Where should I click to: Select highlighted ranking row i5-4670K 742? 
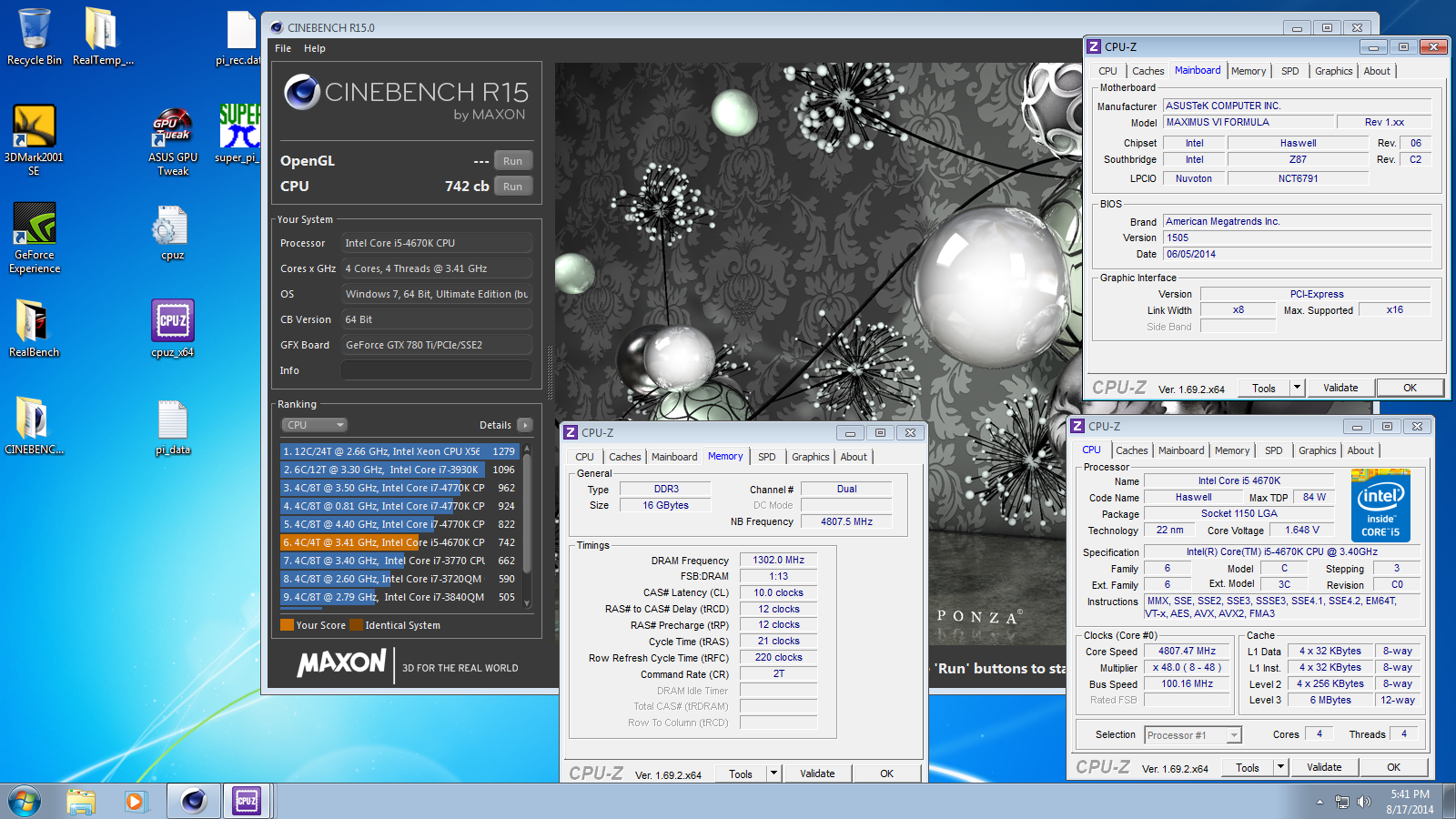(x=399, y=542)
